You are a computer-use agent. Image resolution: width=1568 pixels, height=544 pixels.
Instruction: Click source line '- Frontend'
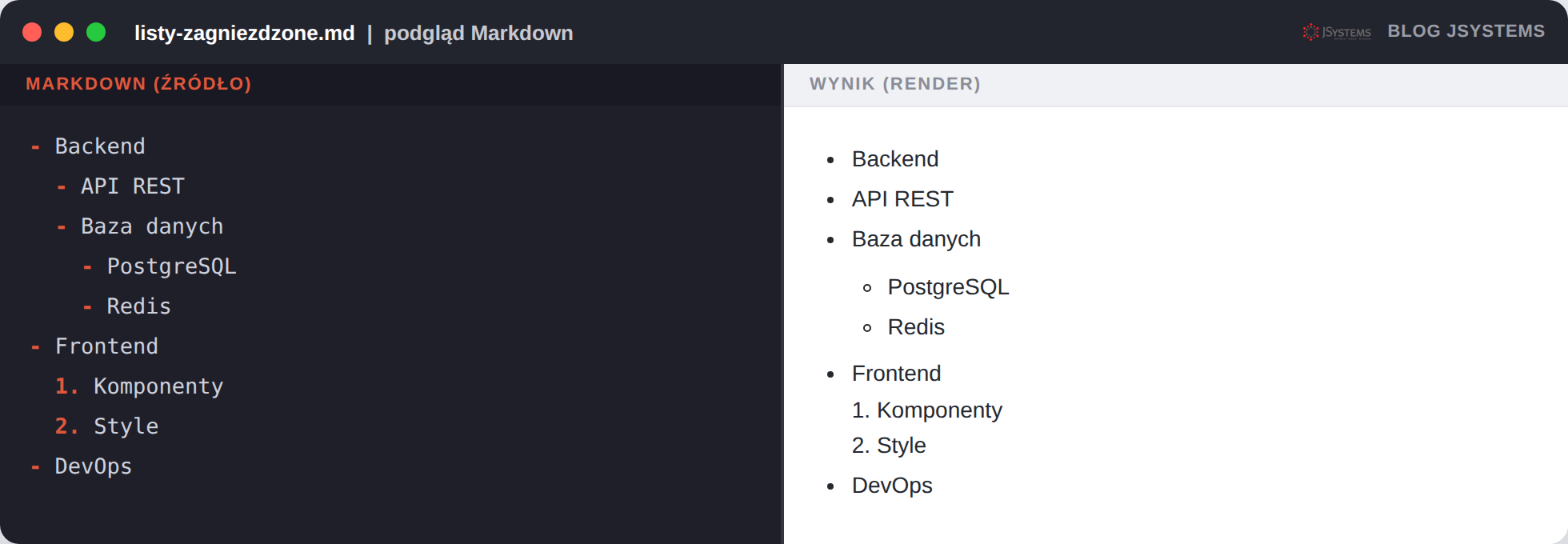tap(94, 346)
